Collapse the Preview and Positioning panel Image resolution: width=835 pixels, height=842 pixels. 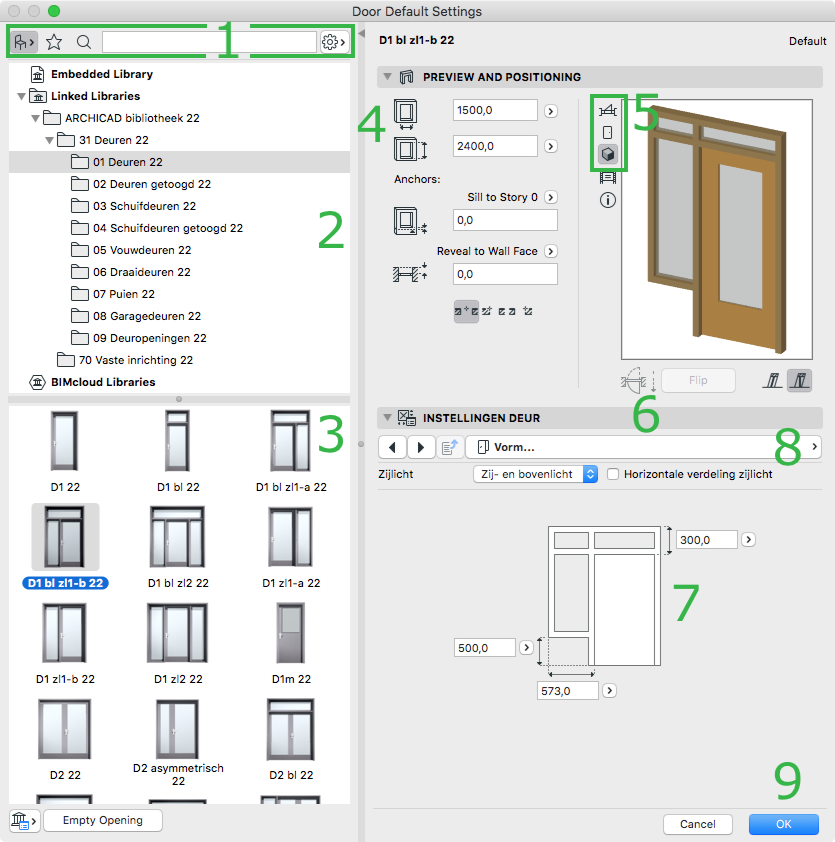click(387, 77)
